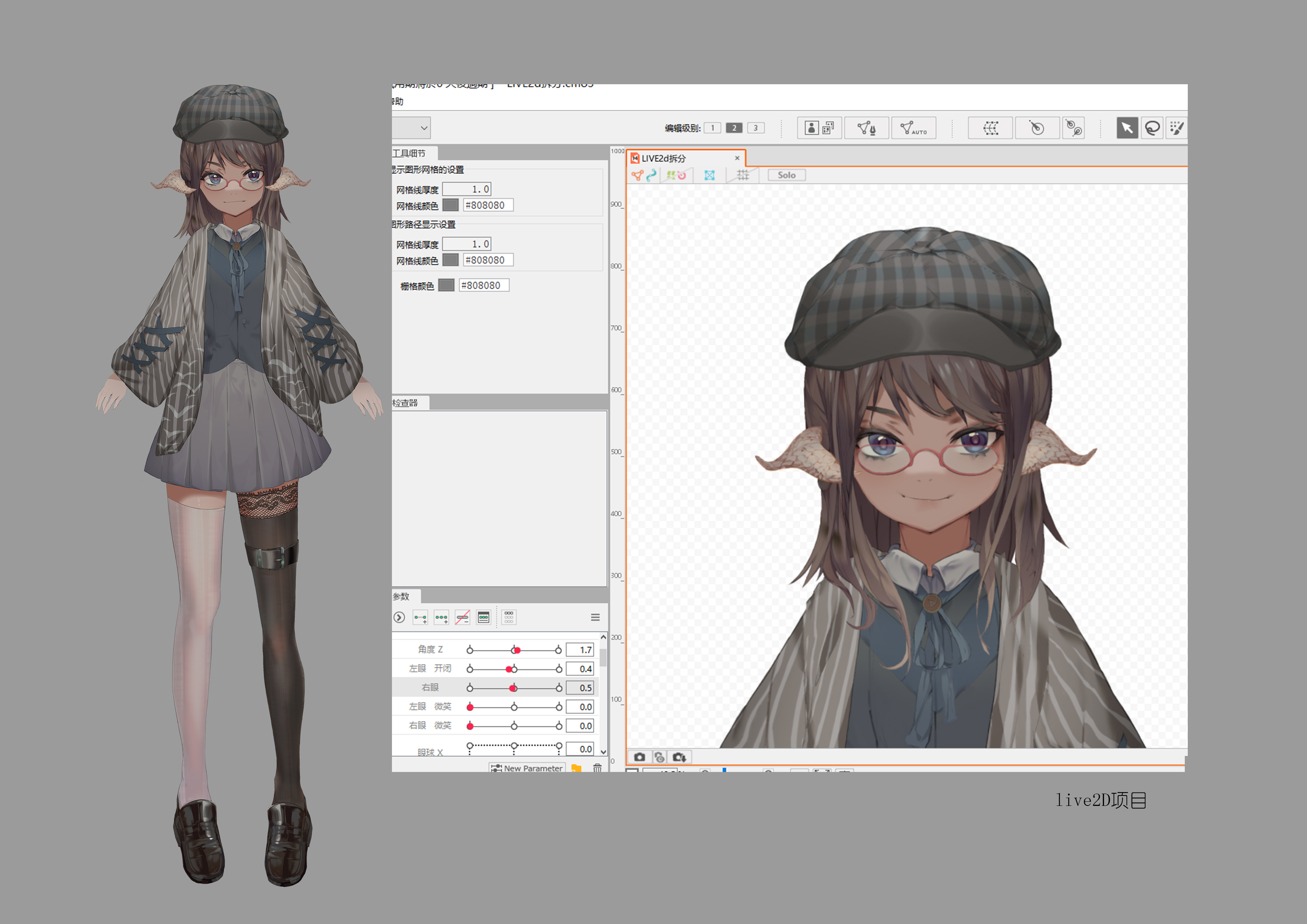Open the texture atlas editor icon

tap(819, 128)
